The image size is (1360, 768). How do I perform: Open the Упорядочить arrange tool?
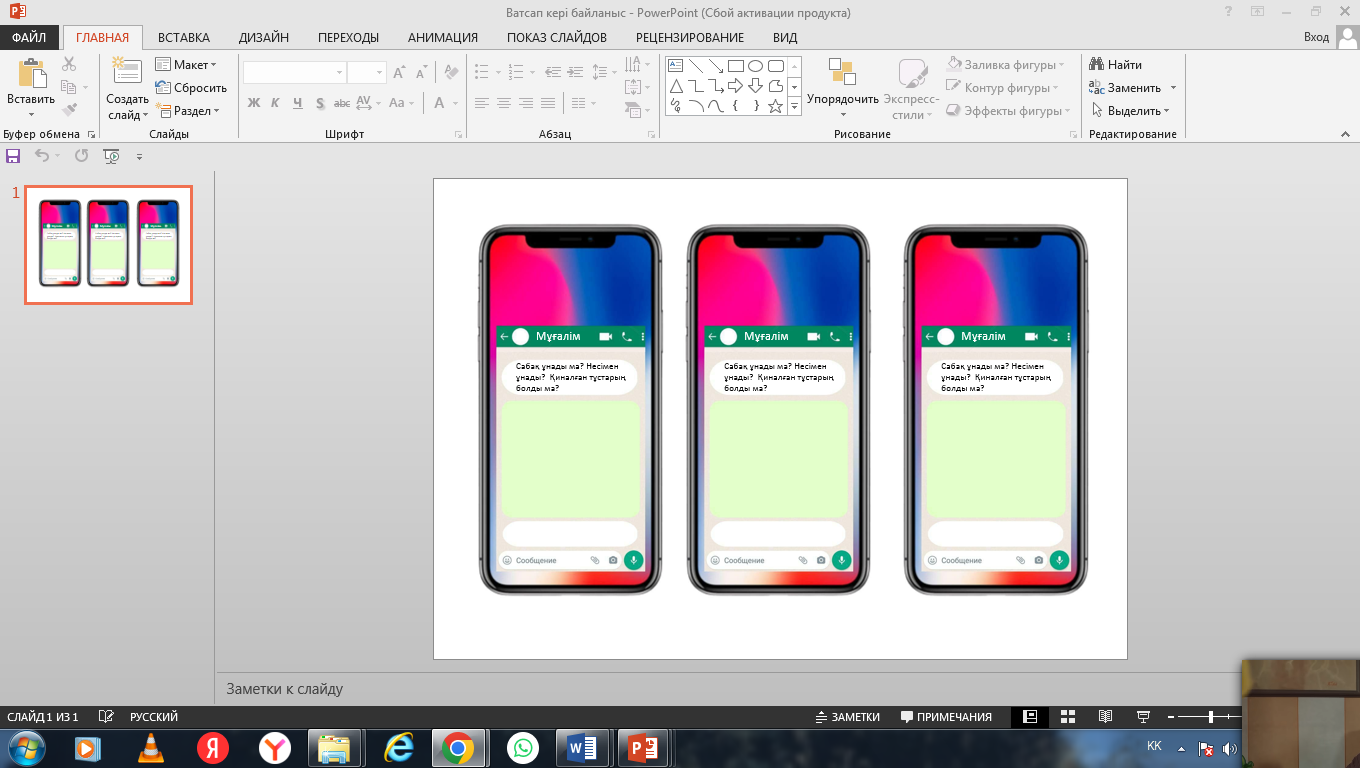point(842,85)
